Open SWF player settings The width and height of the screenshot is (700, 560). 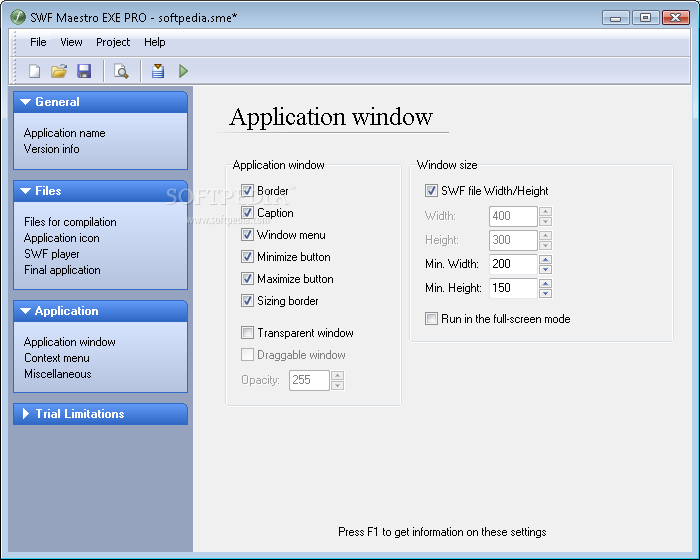point(52,254)
